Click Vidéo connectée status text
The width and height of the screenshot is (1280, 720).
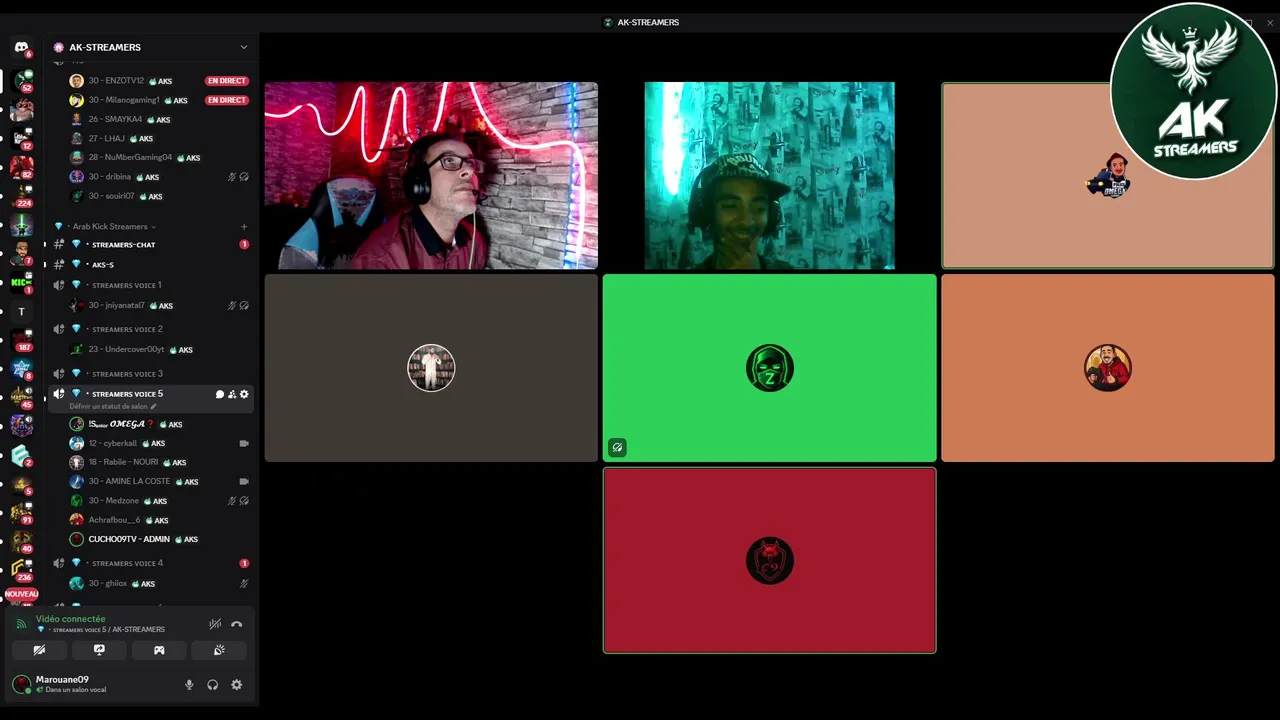point(70,619)
